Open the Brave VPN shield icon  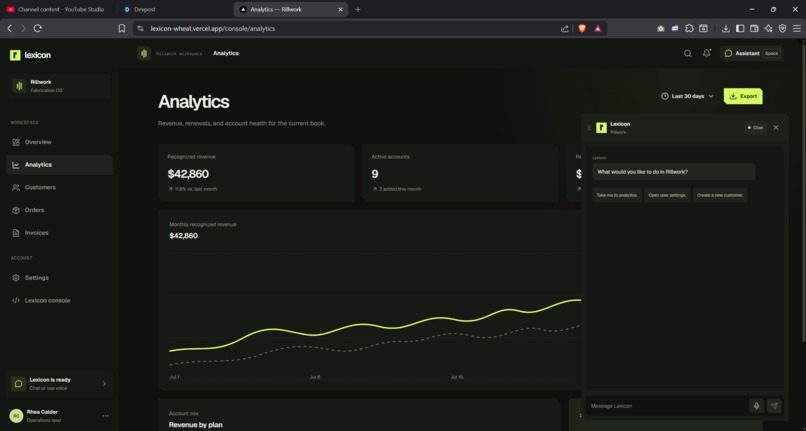pyautogui.click(x=782, y=29)
